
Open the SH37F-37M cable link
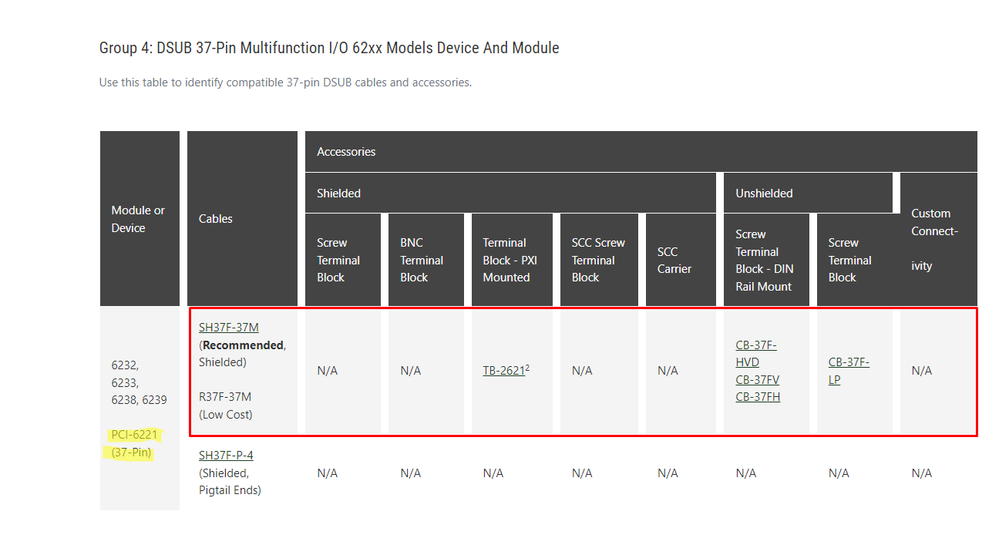coord(228,327)
